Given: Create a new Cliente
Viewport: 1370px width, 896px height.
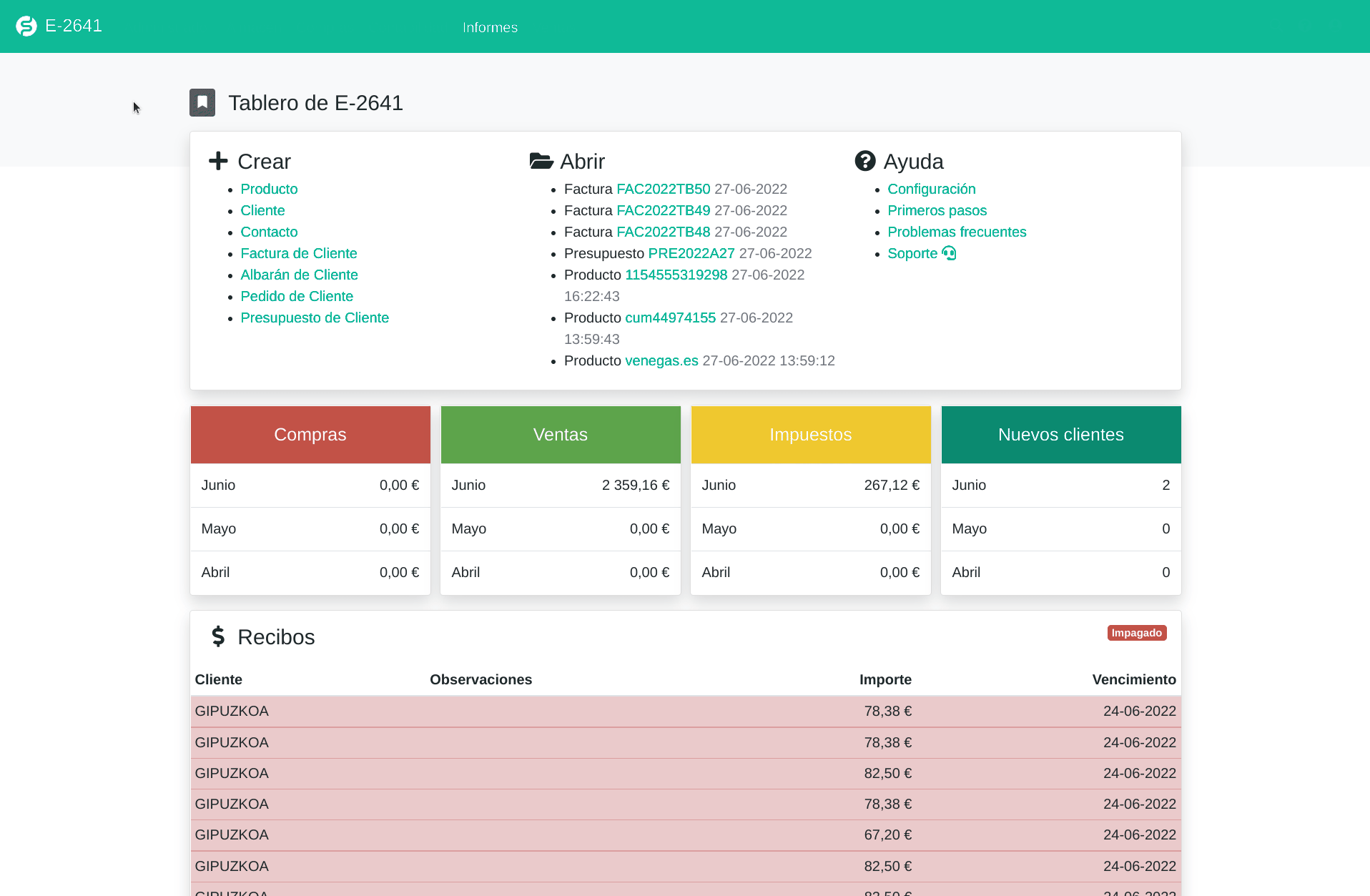Looking at the screenshot, I should 262,210.
